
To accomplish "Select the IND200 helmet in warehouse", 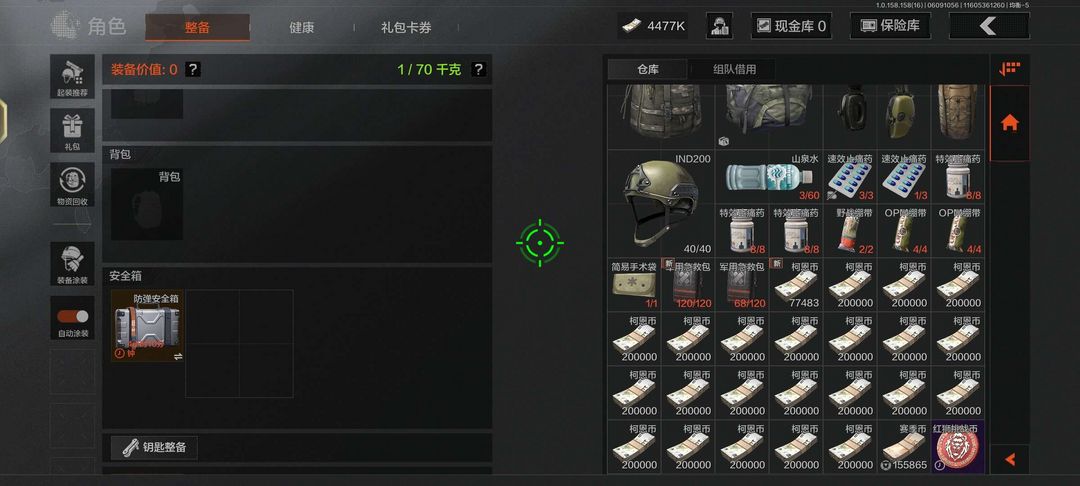I will pyautogui.click(x=661, y=204).
